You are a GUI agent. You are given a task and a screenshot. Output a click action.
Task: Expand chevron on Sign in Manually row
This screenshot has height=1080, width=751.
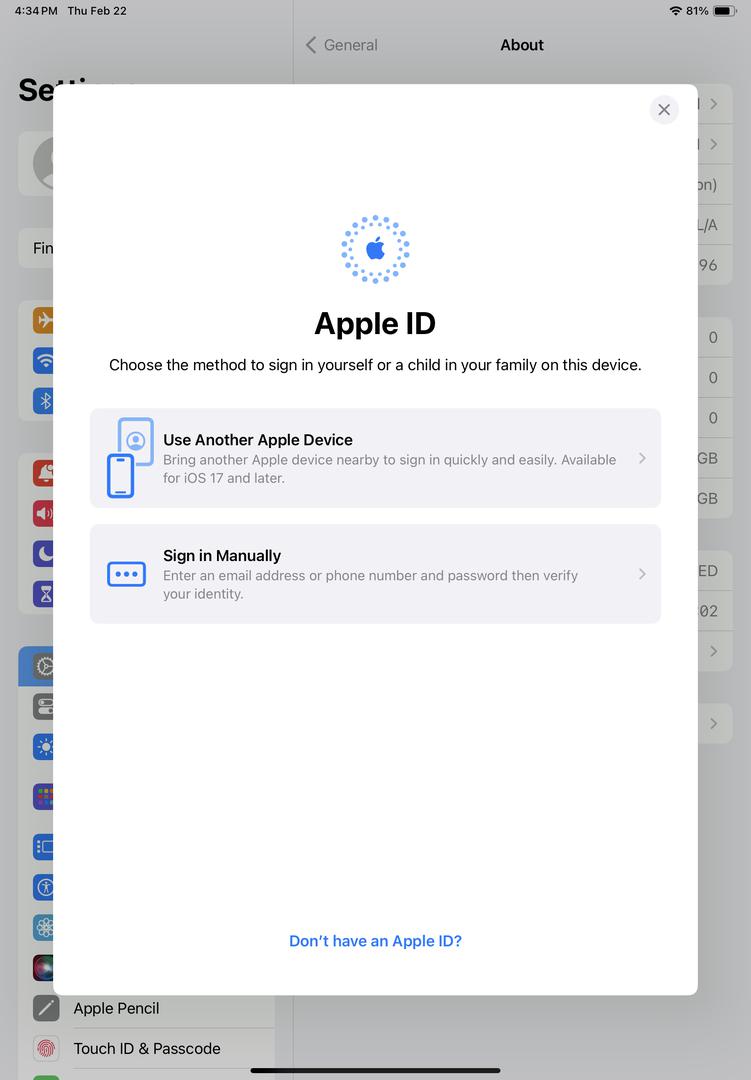pos(642,574)
